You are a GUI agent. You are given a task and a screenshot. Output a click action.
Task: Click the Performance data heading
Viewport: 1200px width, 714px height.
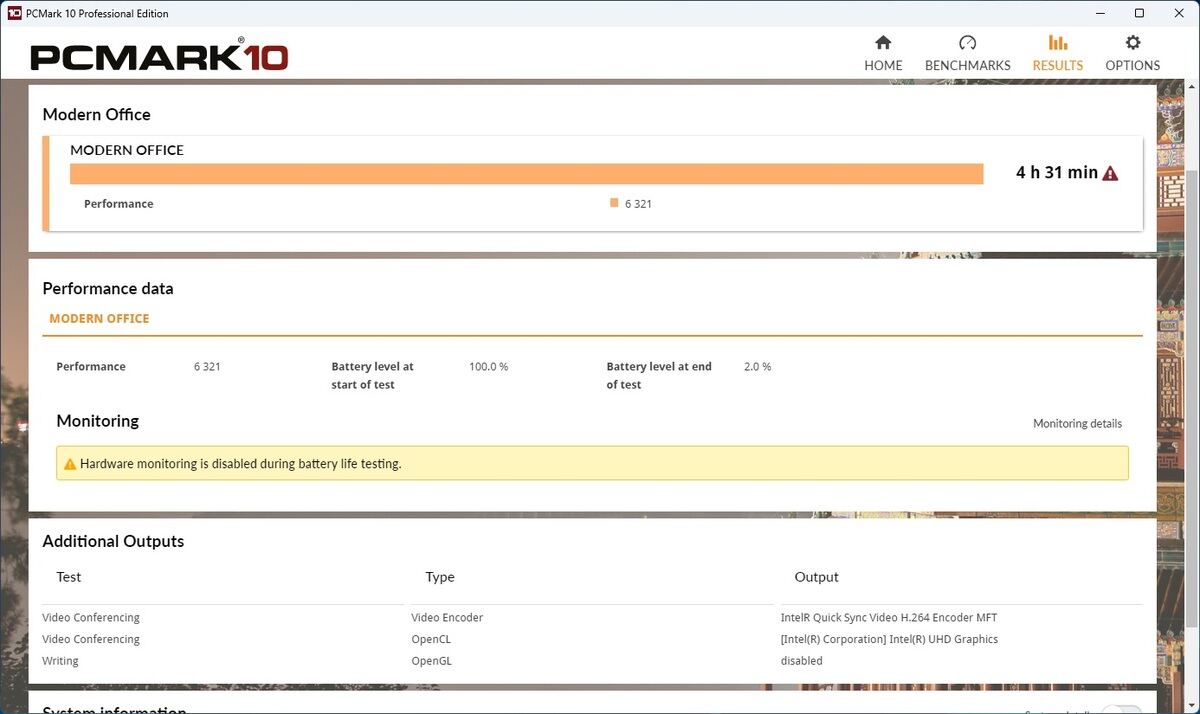point(108,288)
